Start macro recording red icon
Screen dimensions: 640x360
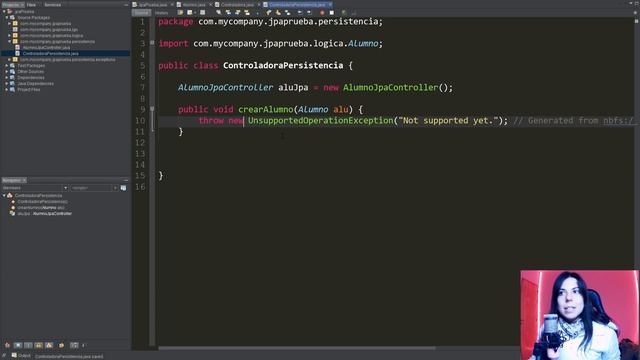pyautogui.click(x=322, y=13)
